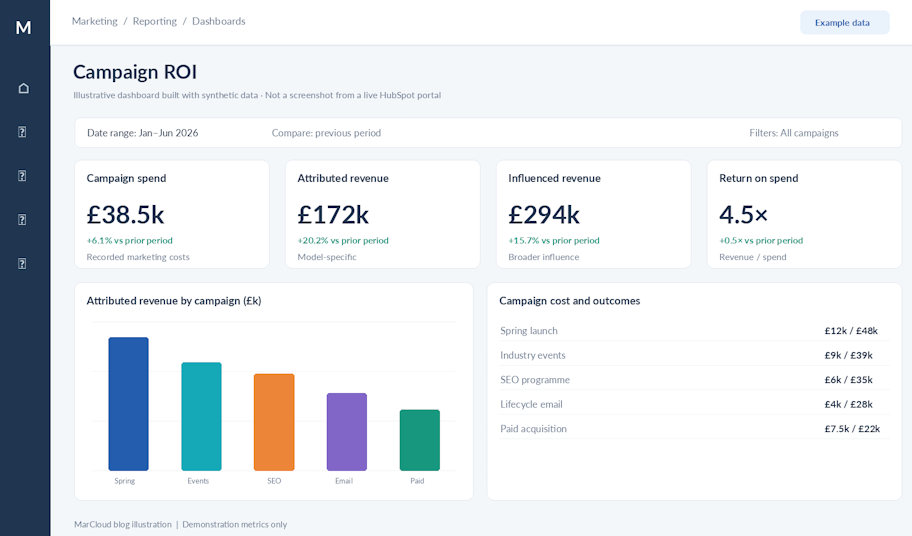
Task: Open the Home icon in sidebar
Action: pos(23,88)
